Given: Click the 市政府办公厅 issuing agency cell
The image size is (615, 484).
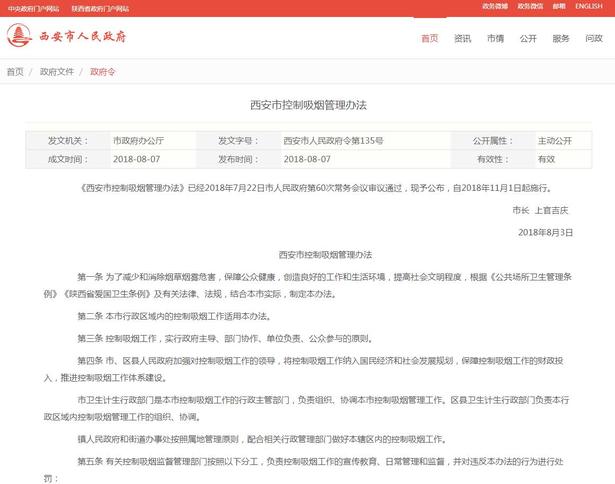Looking at the screenshot, I should click(x=138, y=140).
